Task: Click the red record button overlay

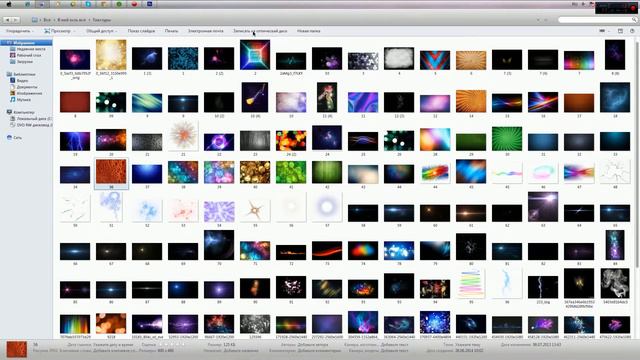Action: coord(633,8)
